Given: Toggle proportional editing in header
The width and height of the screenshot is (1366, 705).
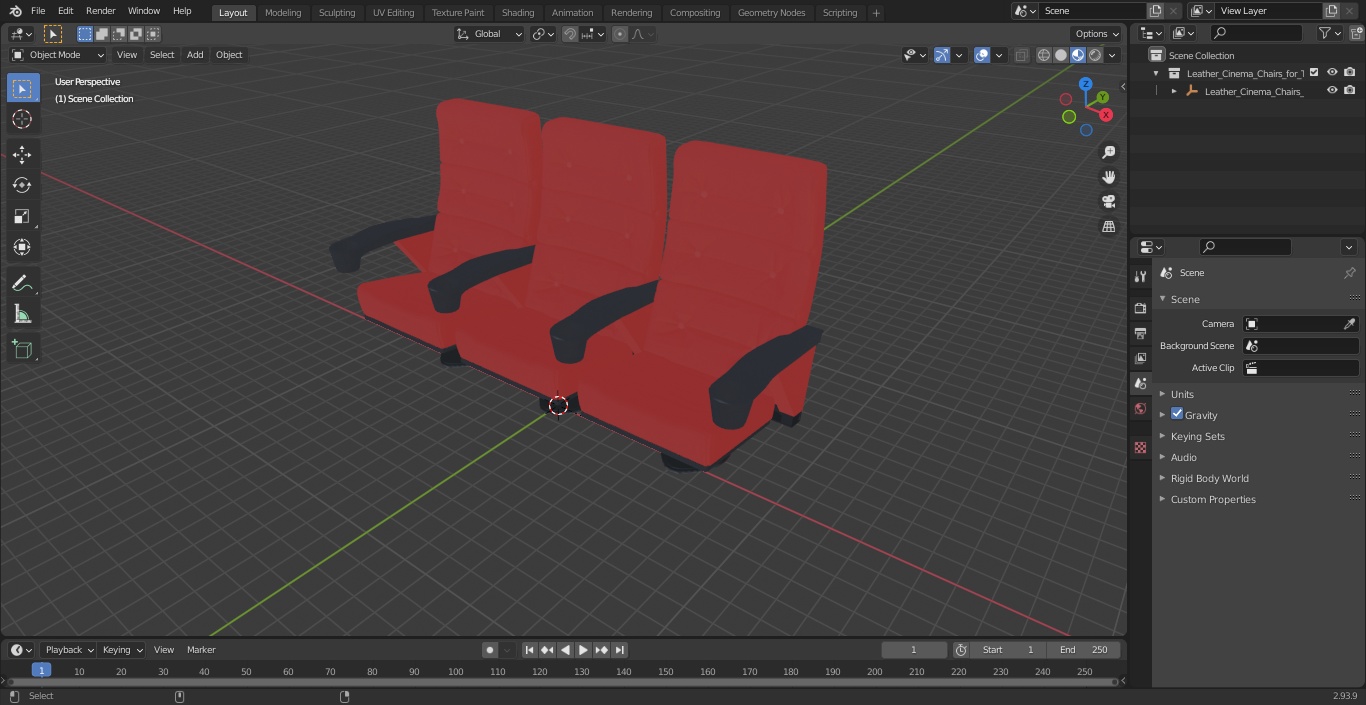Looking at the screenshot, I should click(620, 34).
